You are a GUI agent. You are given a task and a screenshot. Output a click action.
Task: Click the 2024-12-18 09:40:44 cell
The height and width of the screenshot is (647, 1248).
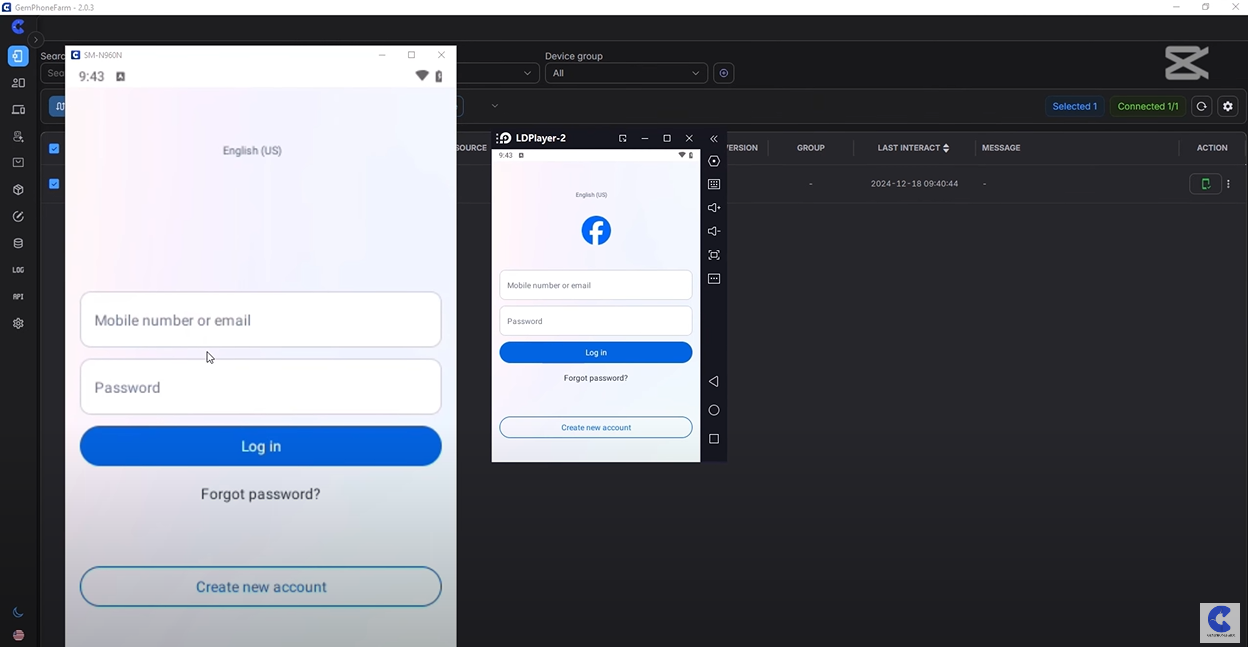914,184
